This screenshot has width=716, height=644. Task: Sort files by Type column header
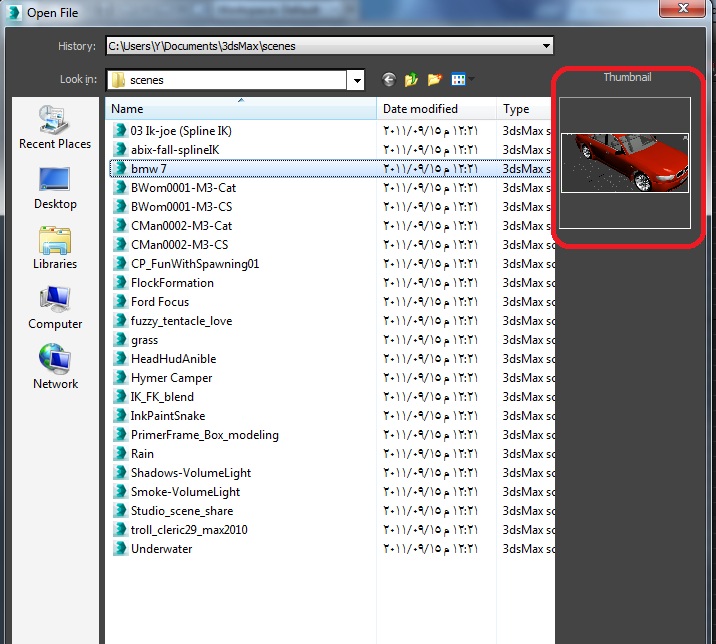point(525,109)
